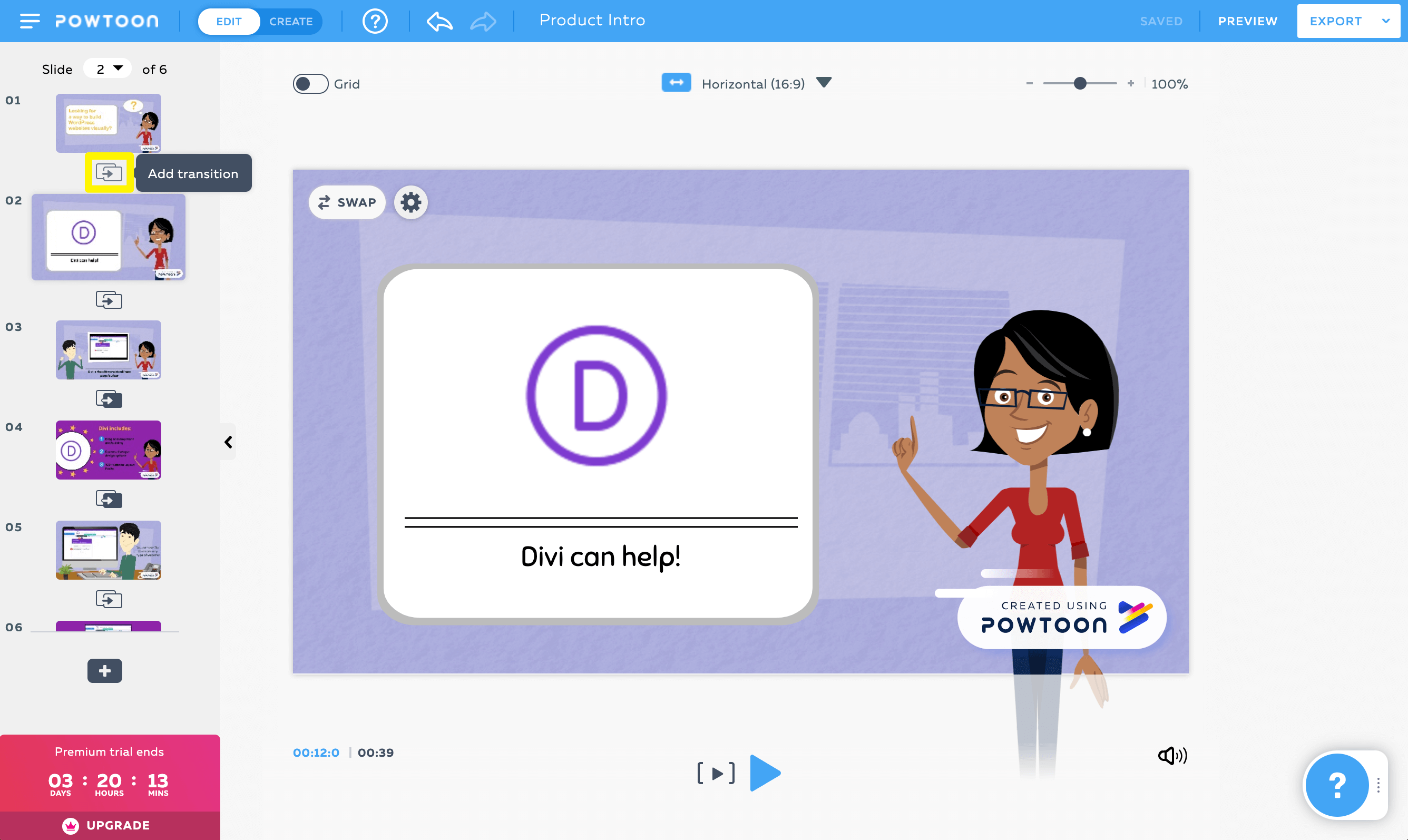Open the Preview of the Powtoon
The image size is (1408, 840).
click(x=1248, y=21)
